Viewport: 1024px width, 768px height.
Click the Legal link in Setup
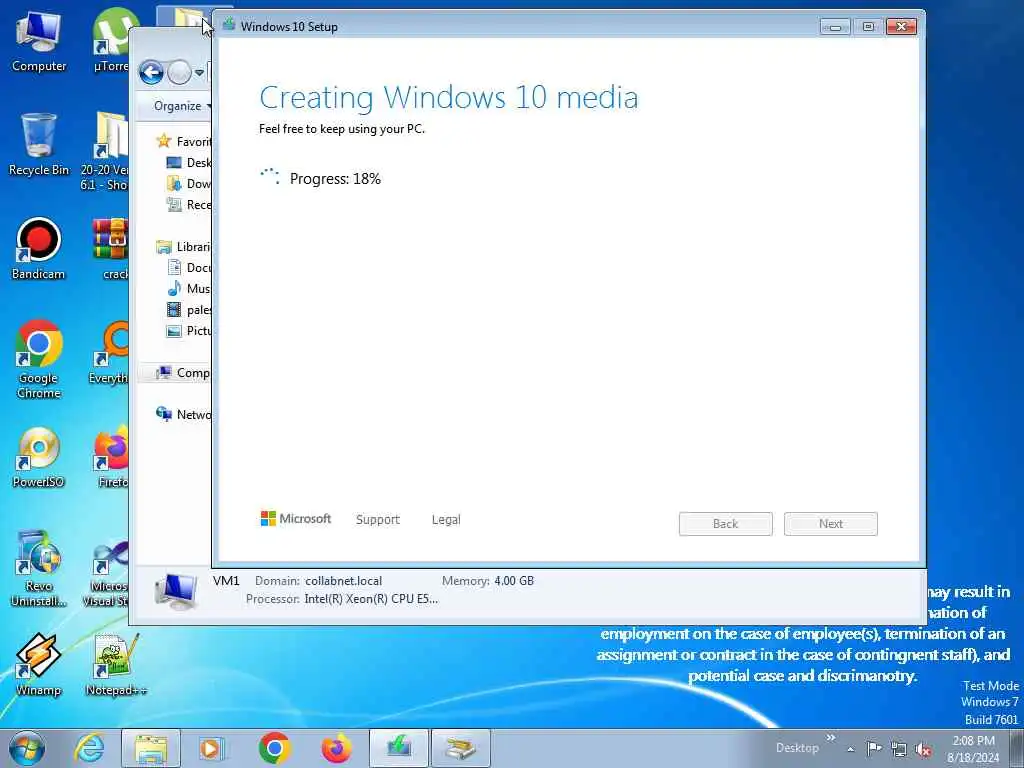(x=446, y=519)
